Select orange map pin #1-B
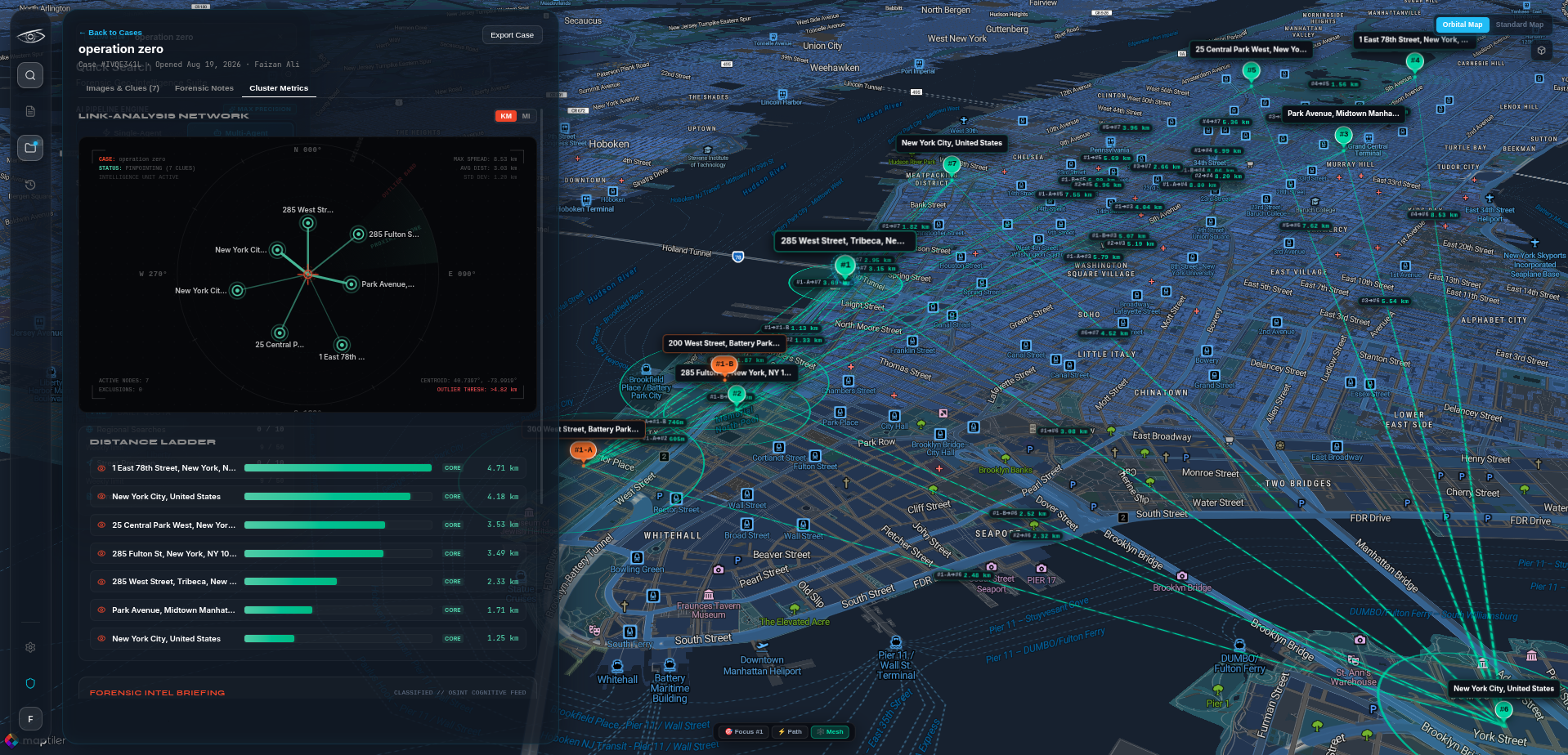 pos(724,364)
